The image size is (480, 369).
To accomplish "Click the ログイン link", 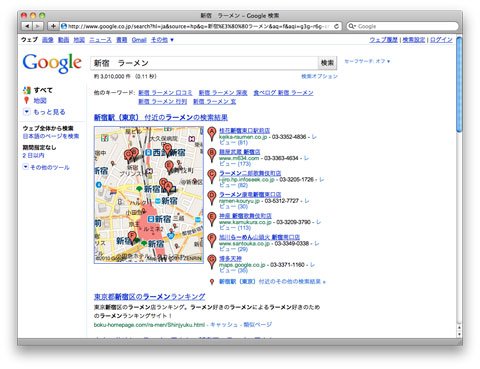I will click(x=441, y=40).
